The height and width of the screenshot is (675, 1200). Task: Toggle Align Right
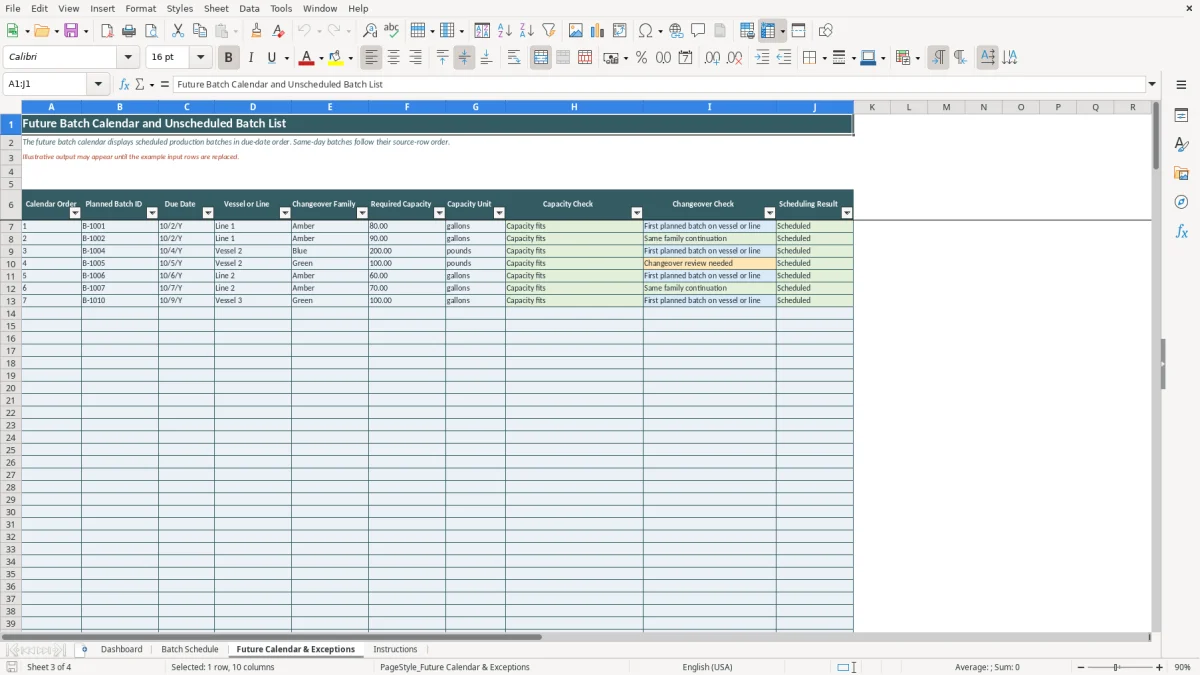click(x=415, y=58)
